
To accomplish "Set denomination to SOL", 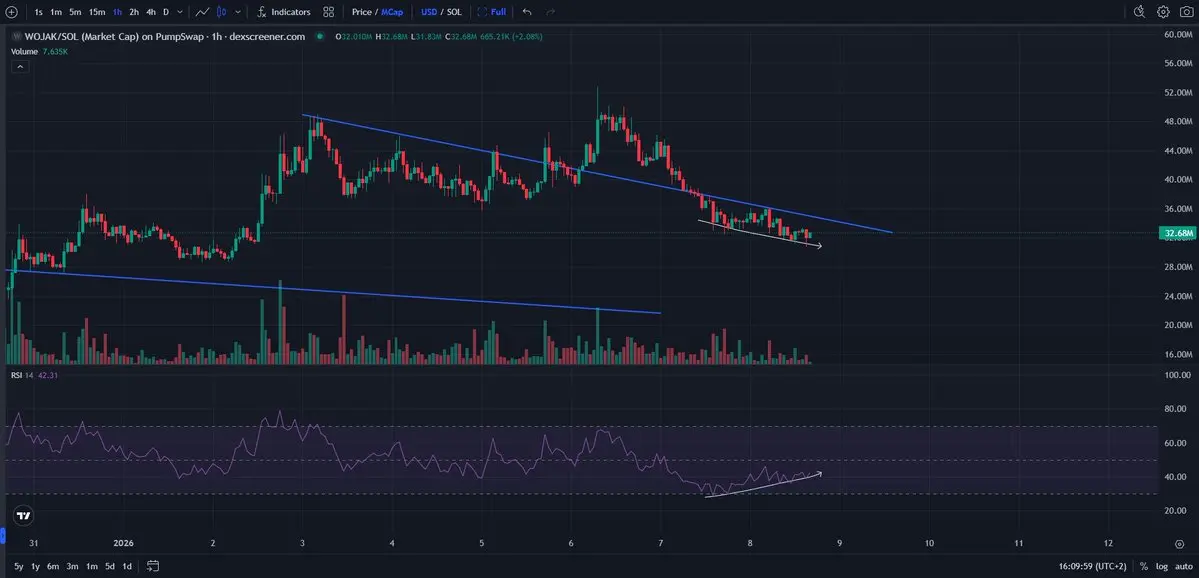I will (x=454, y=12).
